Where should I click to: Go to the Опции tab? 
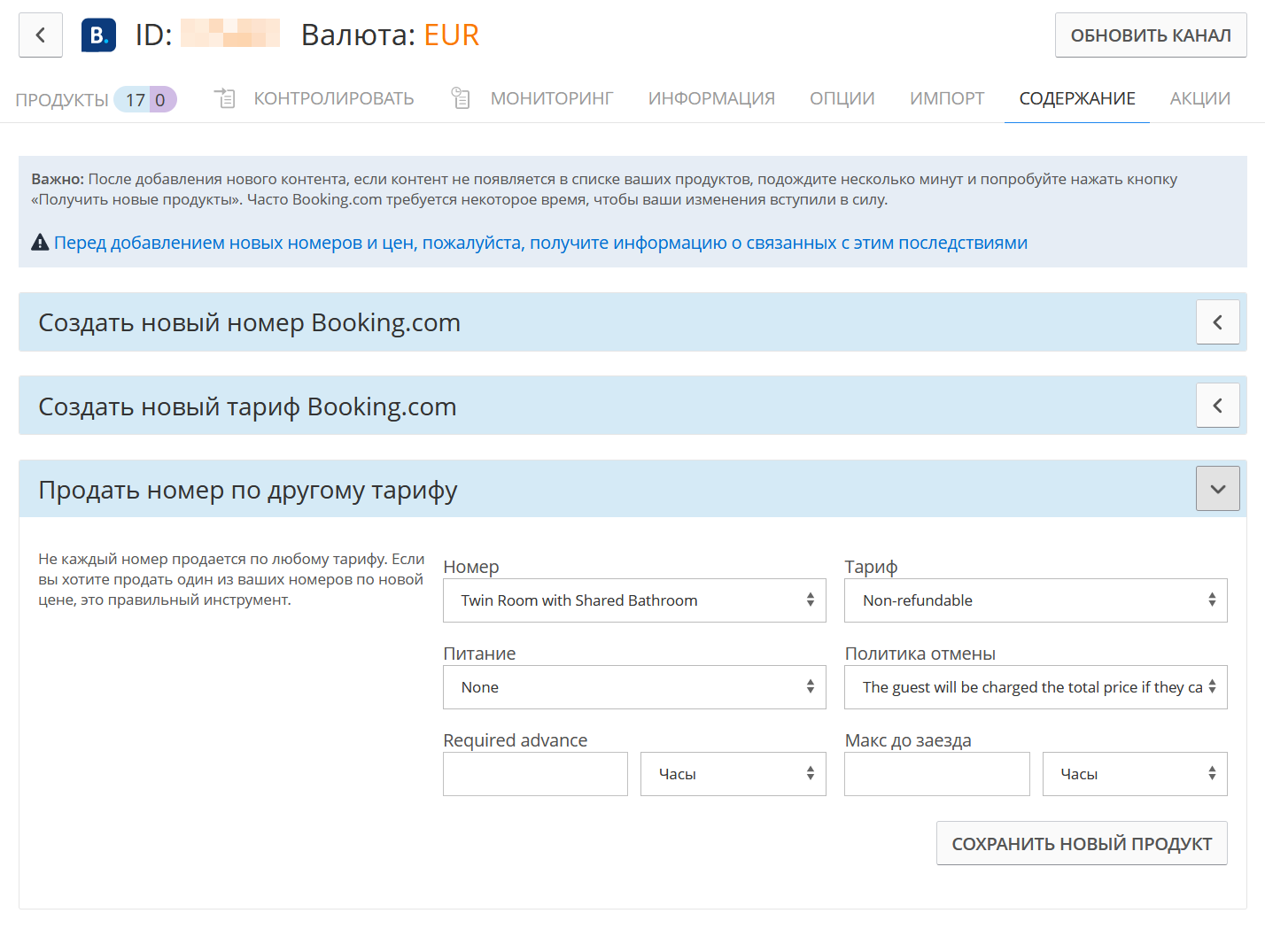(x=842, y=98)
